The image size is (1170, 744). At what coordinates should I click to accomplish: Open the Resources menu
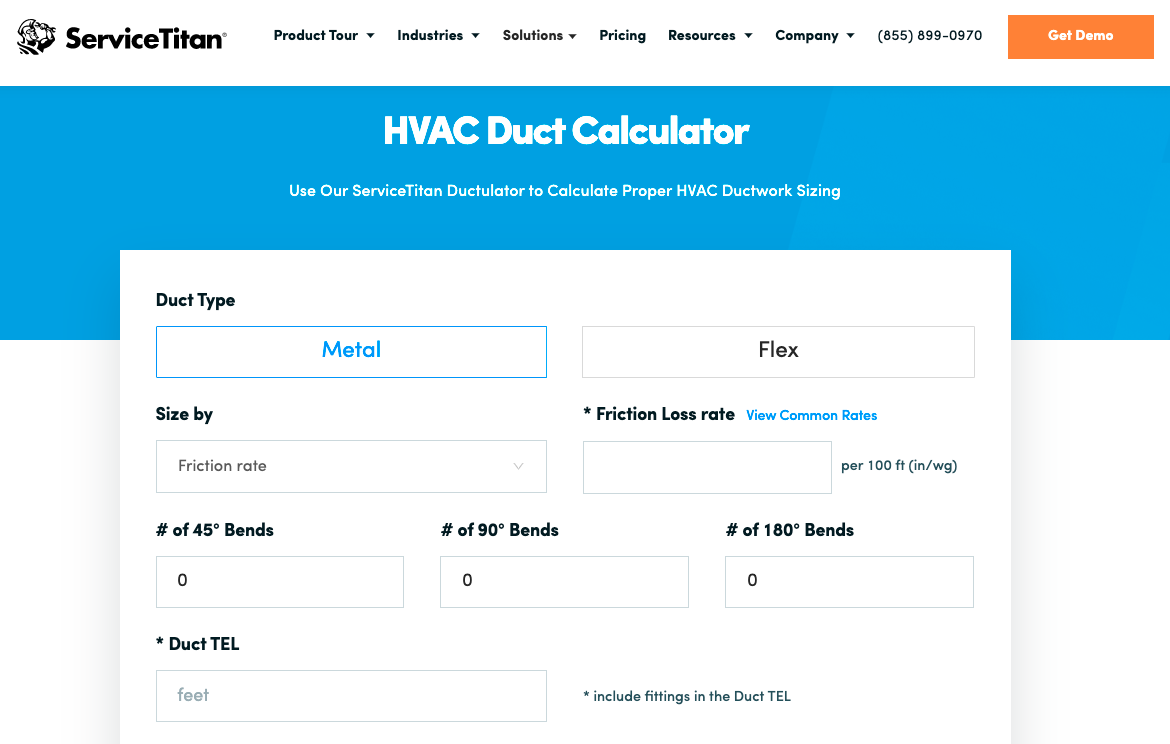pyautogui.click(x=702, y=35)
